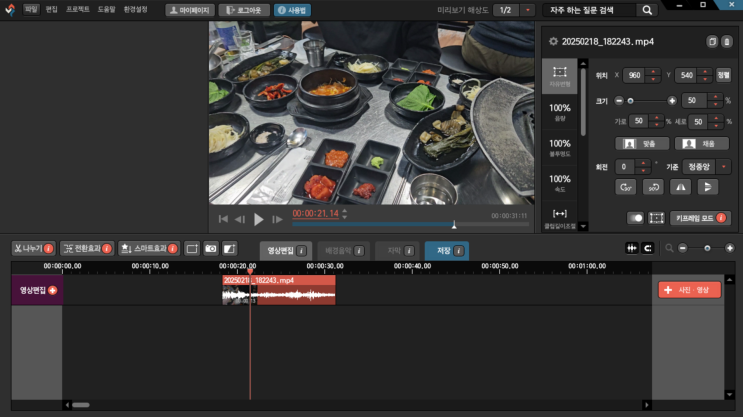The height and width of the screenshot is (417, 743).
Task: Click the 사진 · 영상 add button
Action: [x=689, y=289]
